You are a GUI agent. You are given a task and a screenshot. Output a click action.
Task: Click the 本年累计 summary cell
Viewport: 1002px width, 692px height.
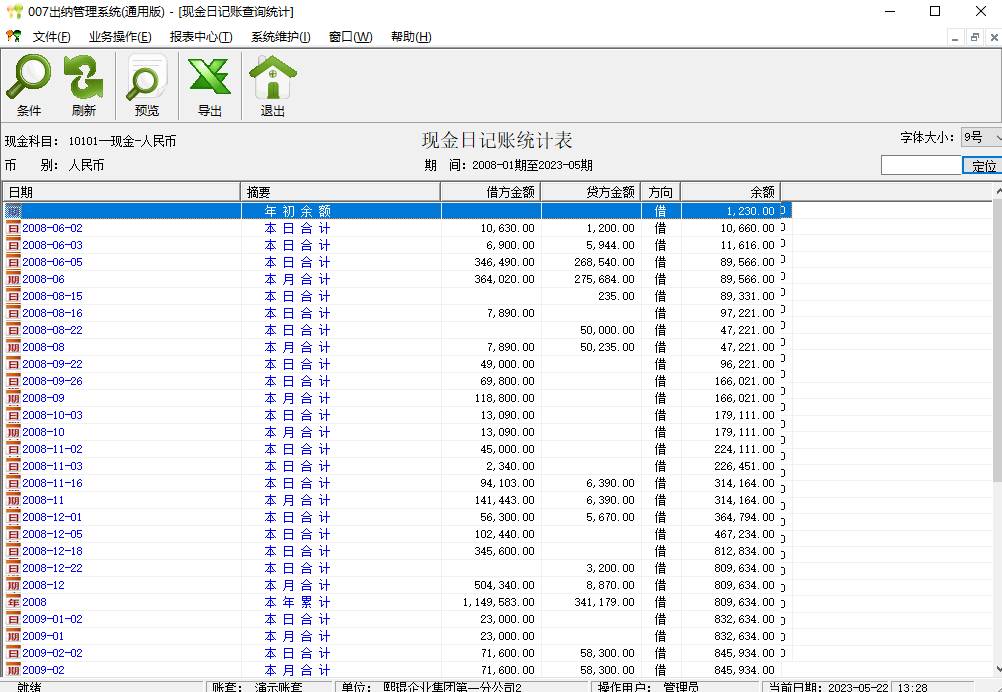(341, 602)
